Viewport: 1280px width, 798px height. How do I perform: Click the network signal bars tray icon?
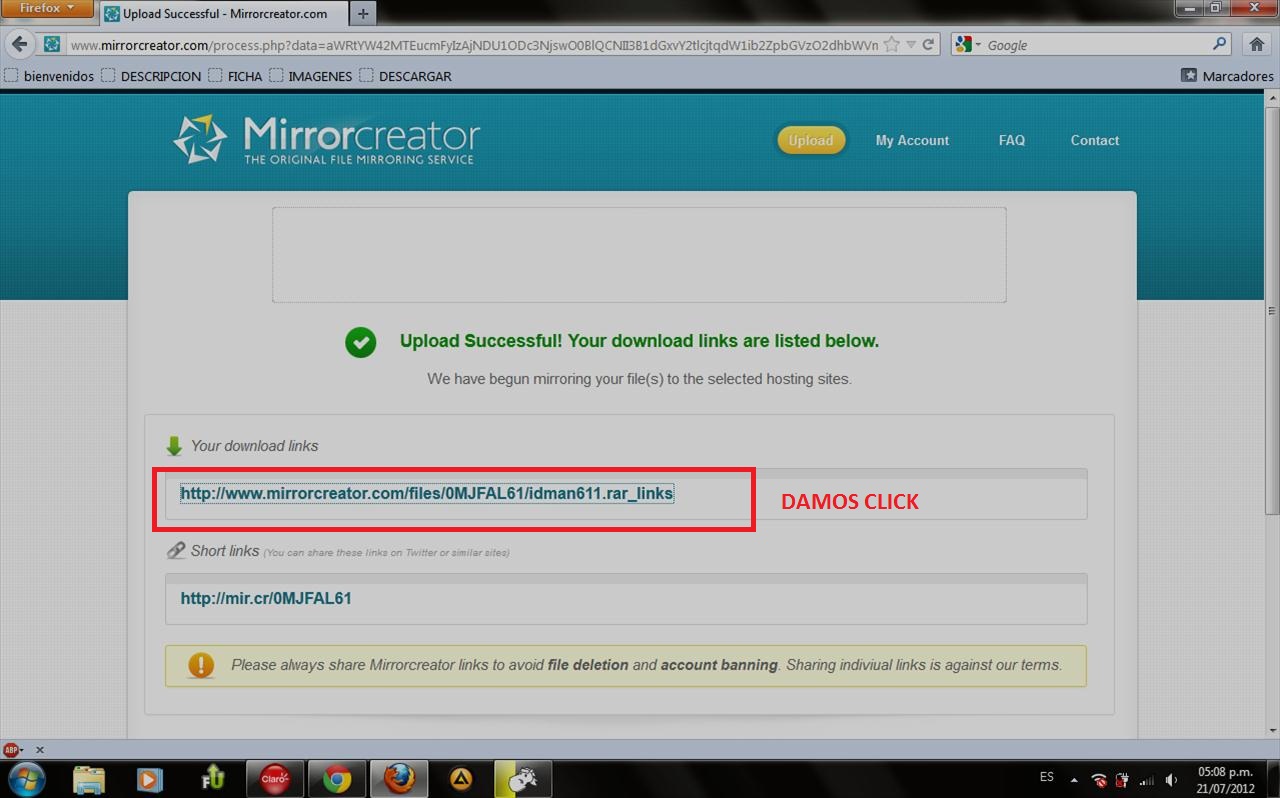[x=1146, y=780]
